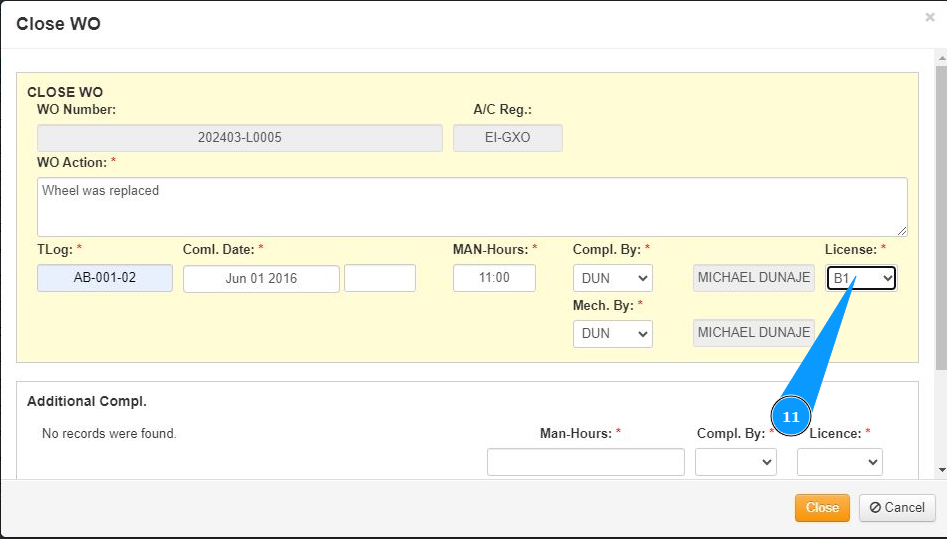
Task: Click the WO Action text area
Action: click(472, 207)
